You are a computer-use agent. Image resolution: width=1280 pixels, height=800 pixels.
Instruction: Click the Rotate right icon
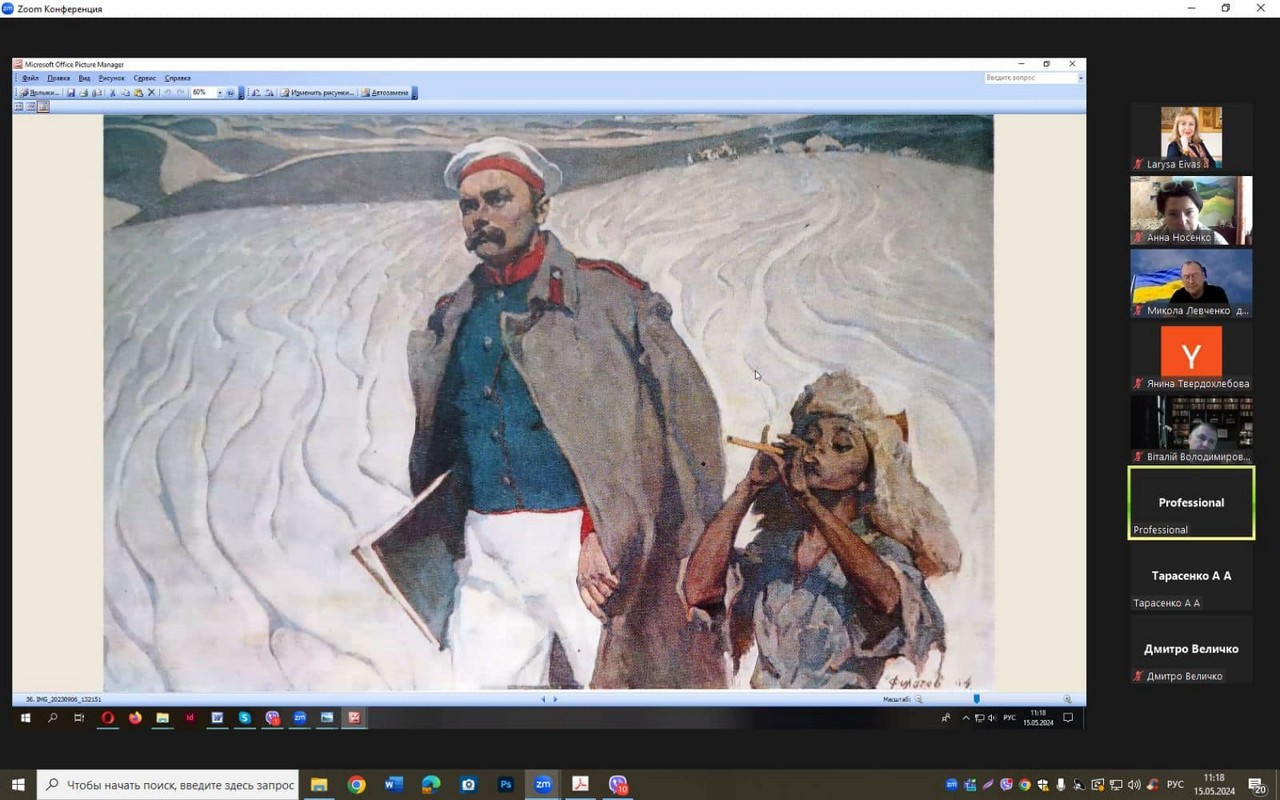coord(268,93)
